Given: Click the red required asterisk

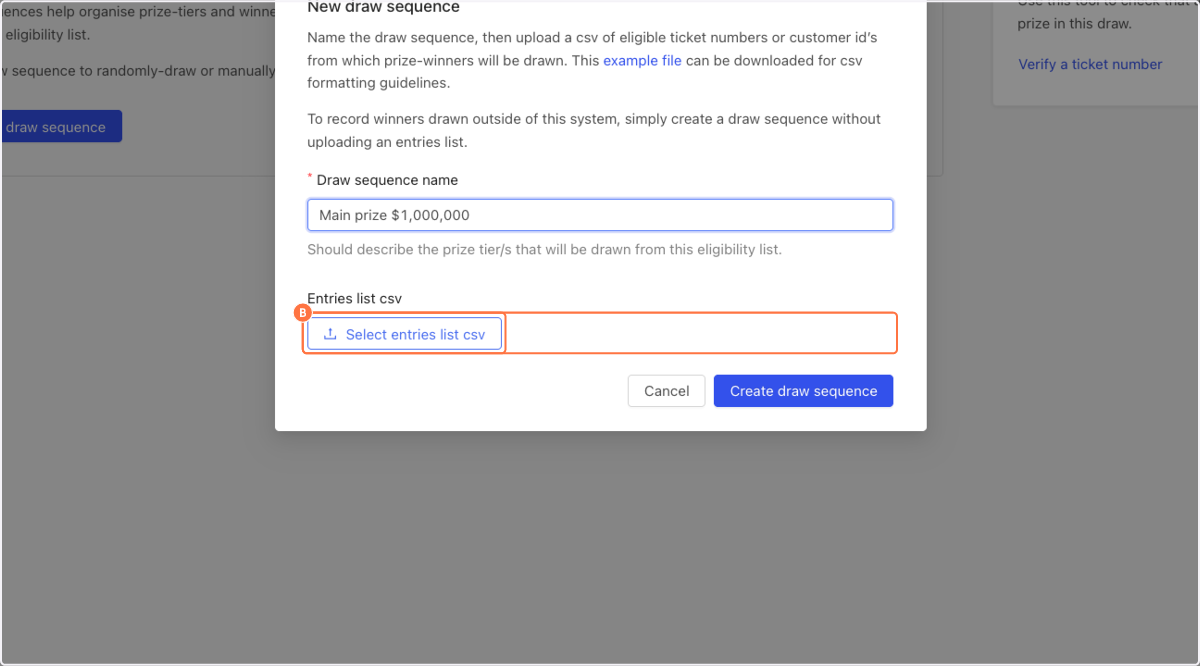Looking at the screenshot, I should (310, 177).
